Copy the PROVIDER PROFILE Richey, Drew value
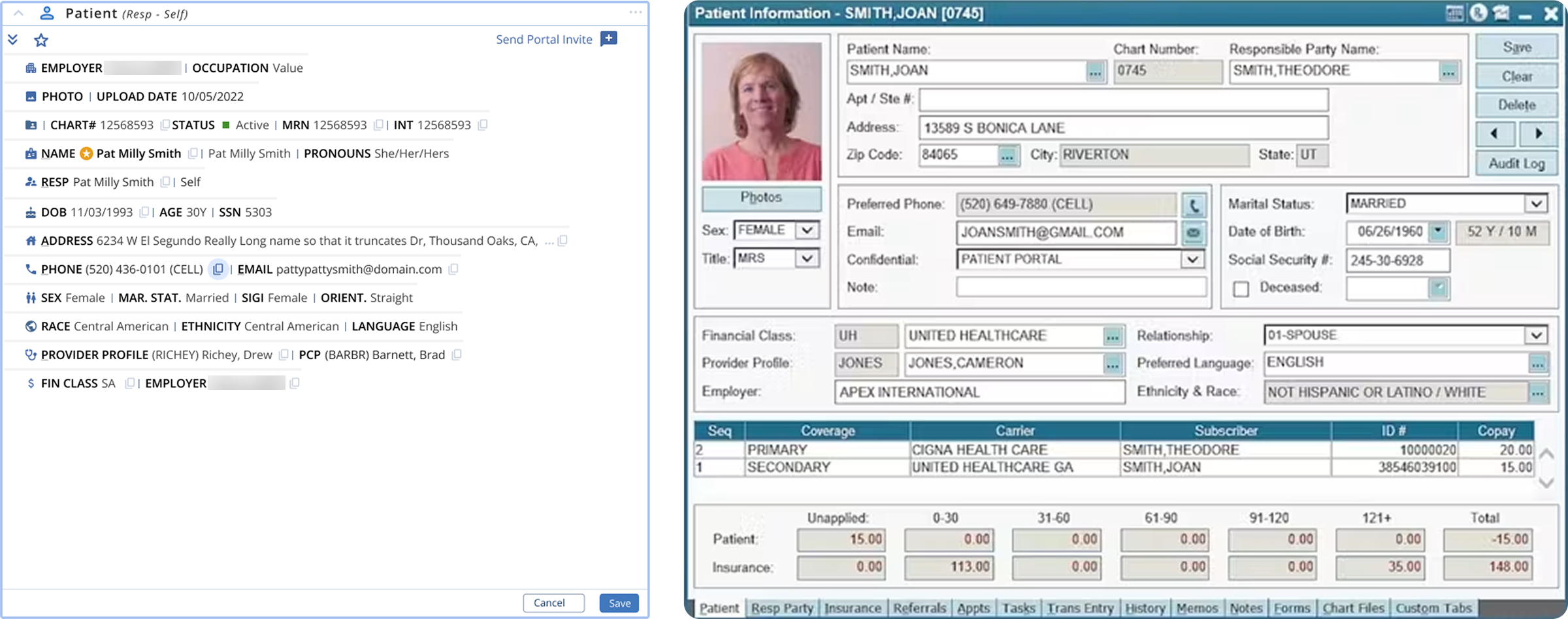Viewport: 1568px width, 619px height. [283, 355]
